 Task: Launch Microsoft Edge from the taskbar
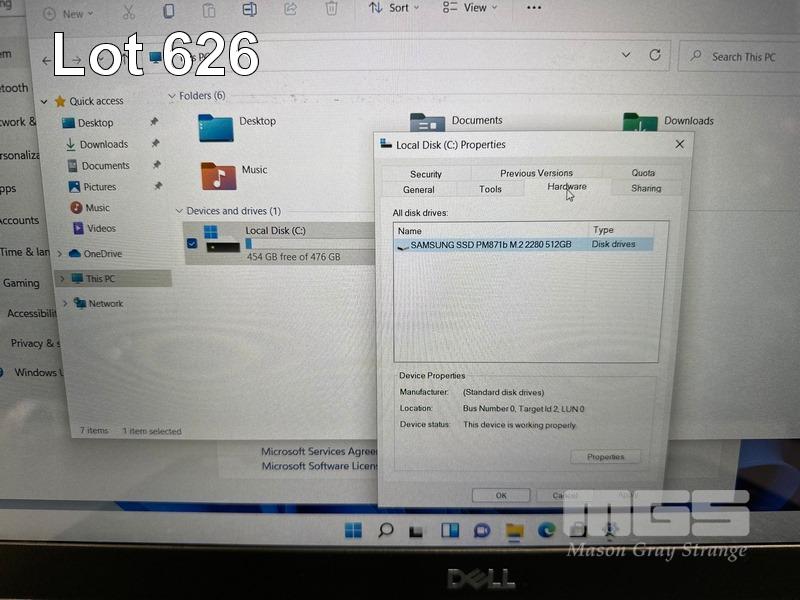(x=546, y=530)
